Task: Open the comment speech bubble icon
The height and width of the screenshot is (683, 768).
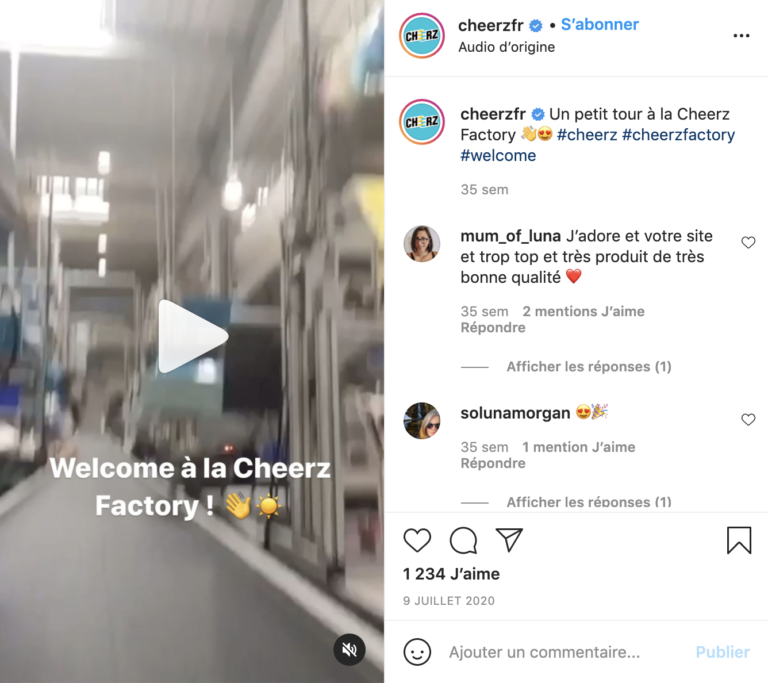Action: [463, 540]
